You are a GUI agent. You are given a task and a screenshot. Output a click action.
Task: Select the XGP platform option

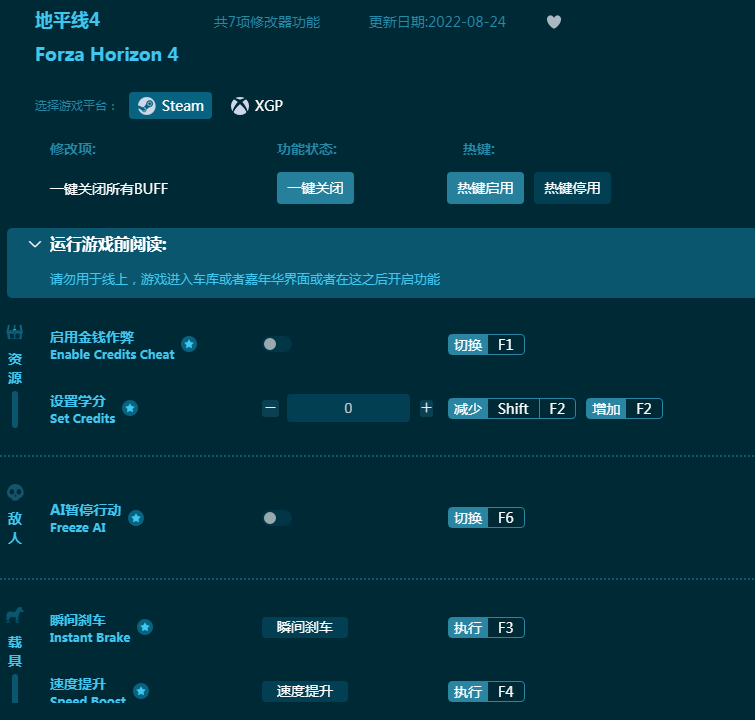[257, 105]
